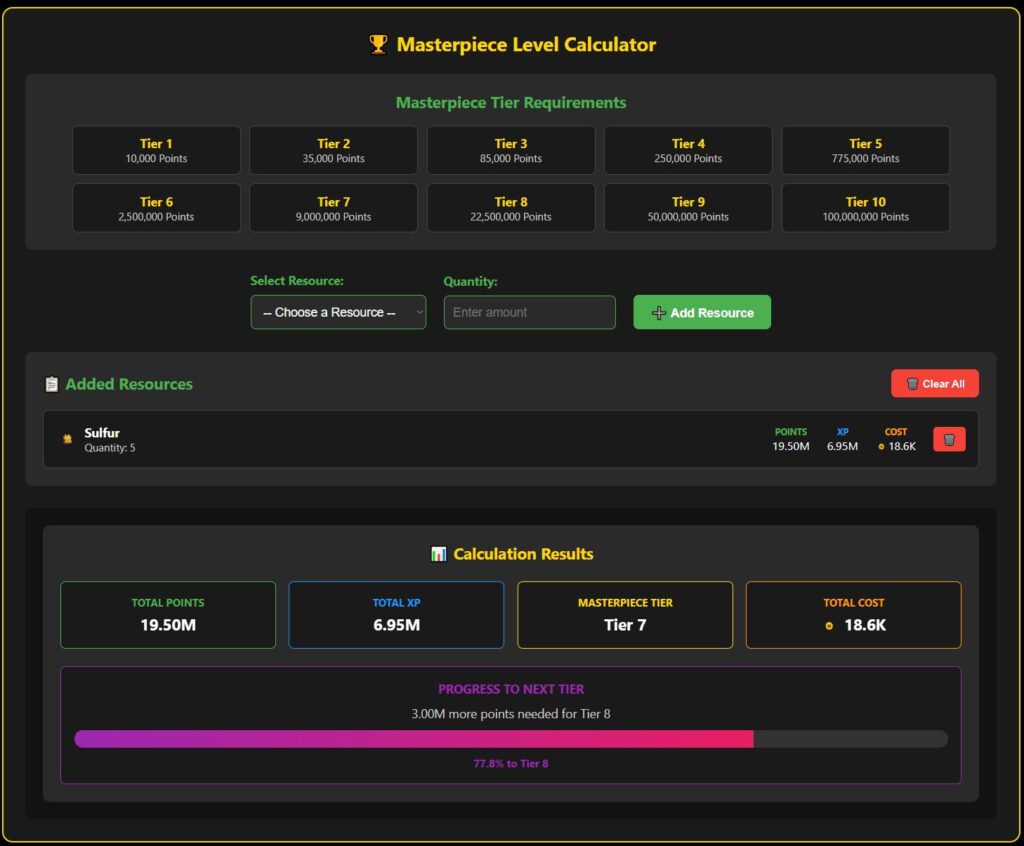Click the bar chart icon beside Calculation Results
This screenshot has height=846, width=1024.
[x=438, y=554]
